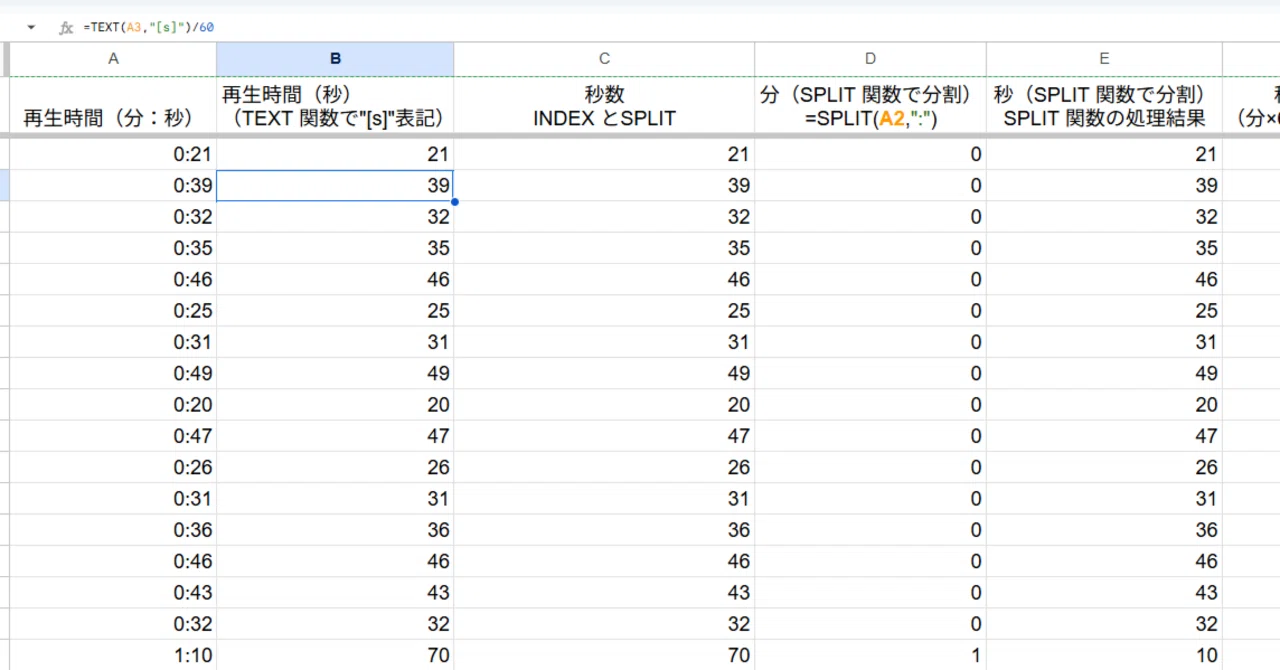Select the value 70 in column C
Screen dimensions: 1280x670
coord(604,656)
